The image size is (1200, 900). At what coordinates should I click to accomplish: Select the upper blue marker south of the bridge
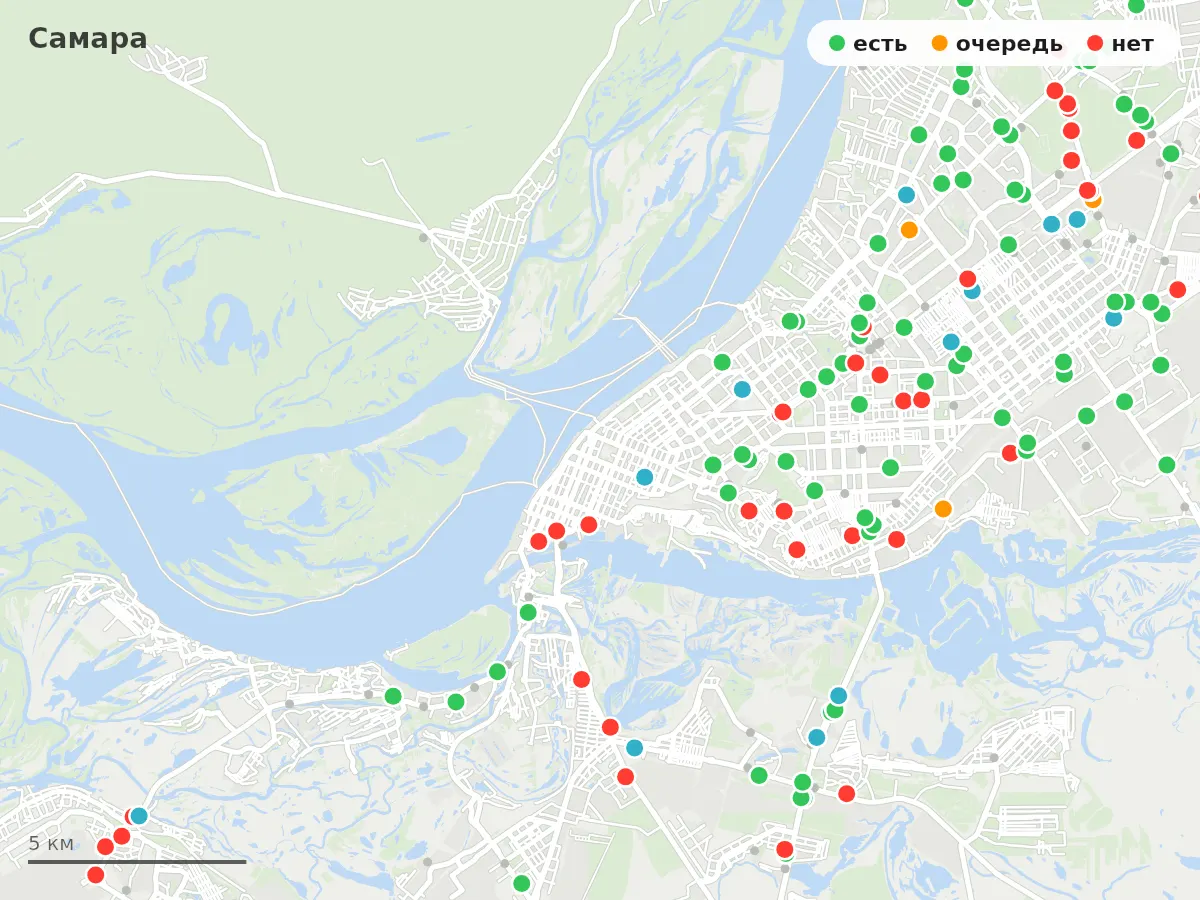[839, 696]
